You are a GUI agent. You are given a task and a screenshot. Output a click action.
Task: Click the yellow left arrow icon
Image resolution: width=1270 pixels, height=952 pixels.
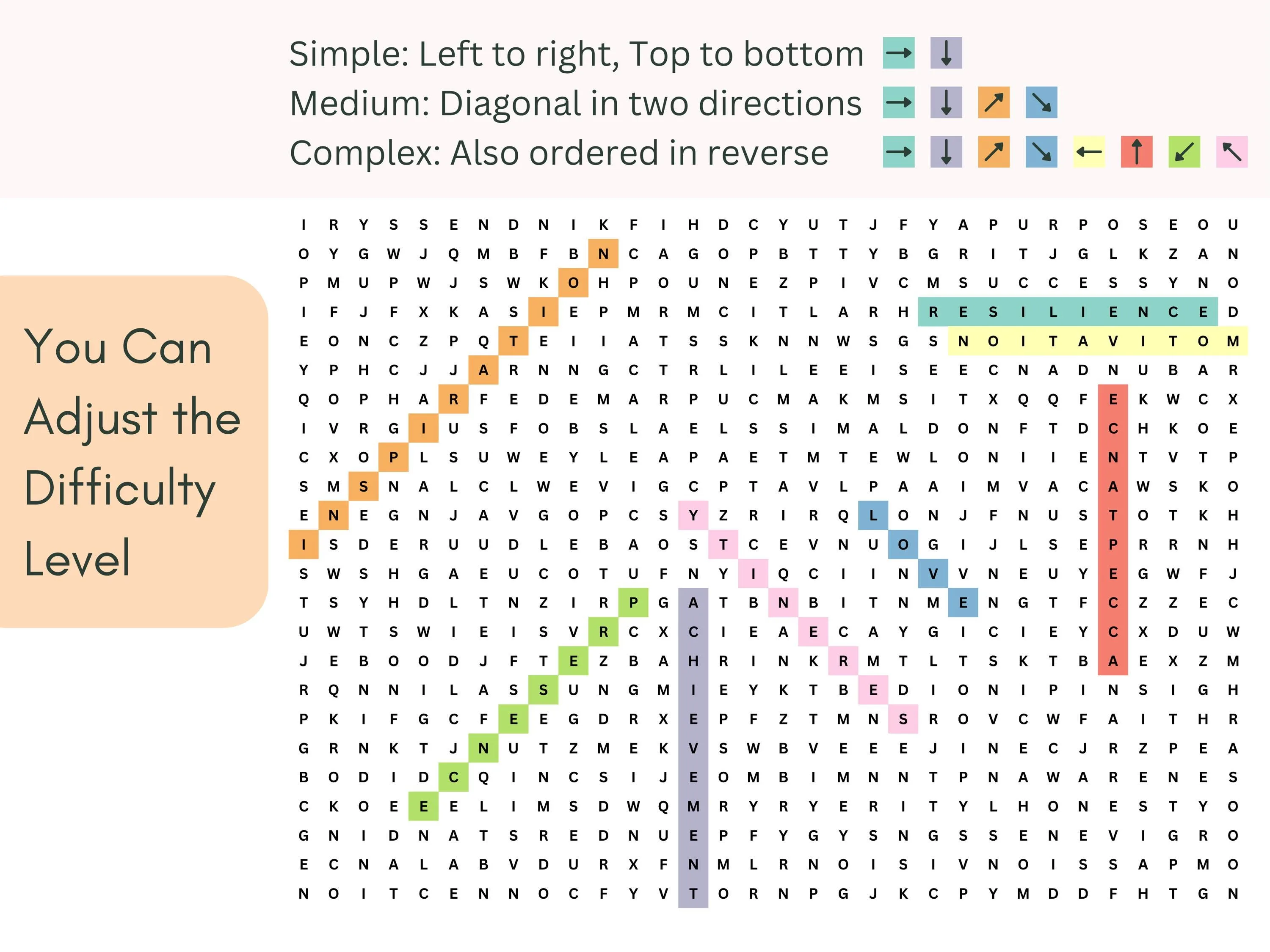pos(1089,152)
